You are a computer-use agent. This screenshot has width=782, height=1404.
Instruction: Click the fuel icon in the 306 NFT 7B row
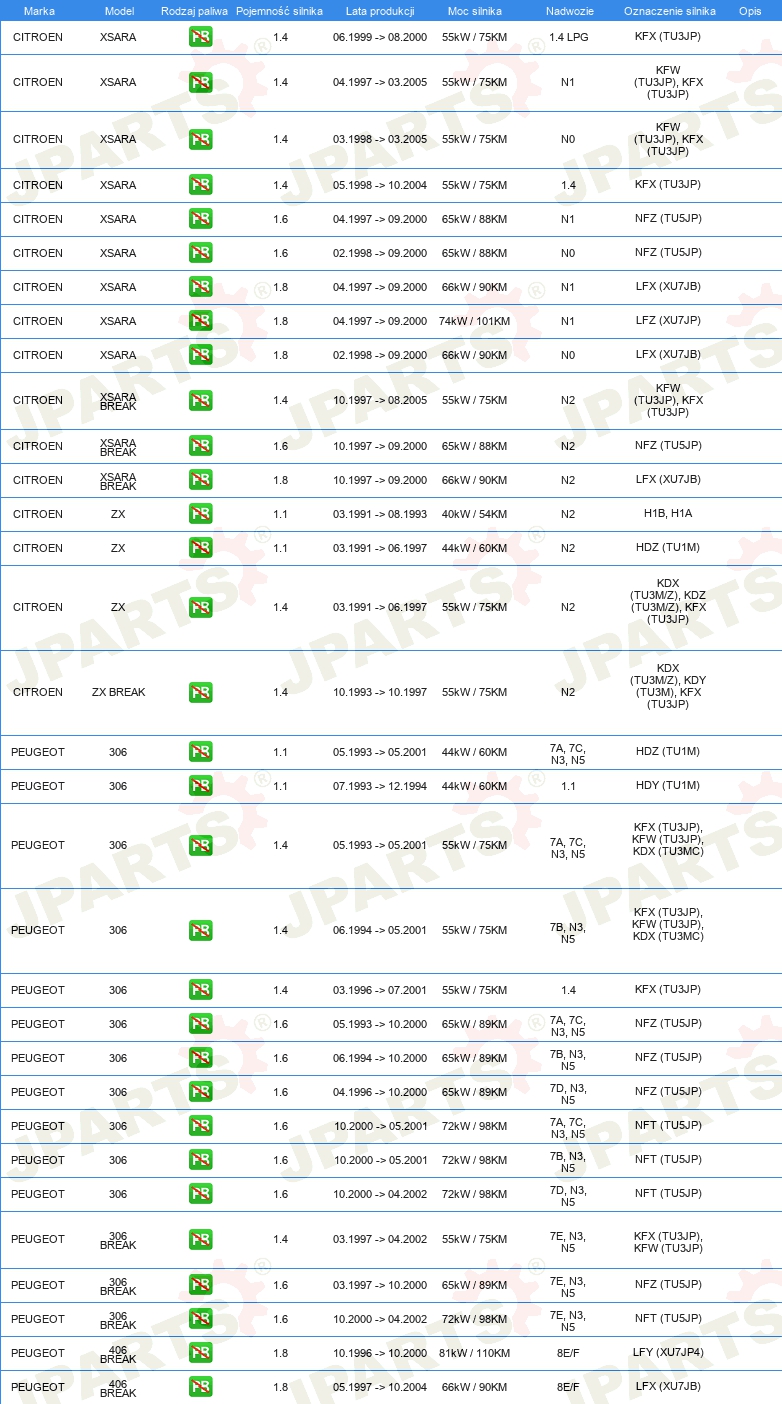201,1160
